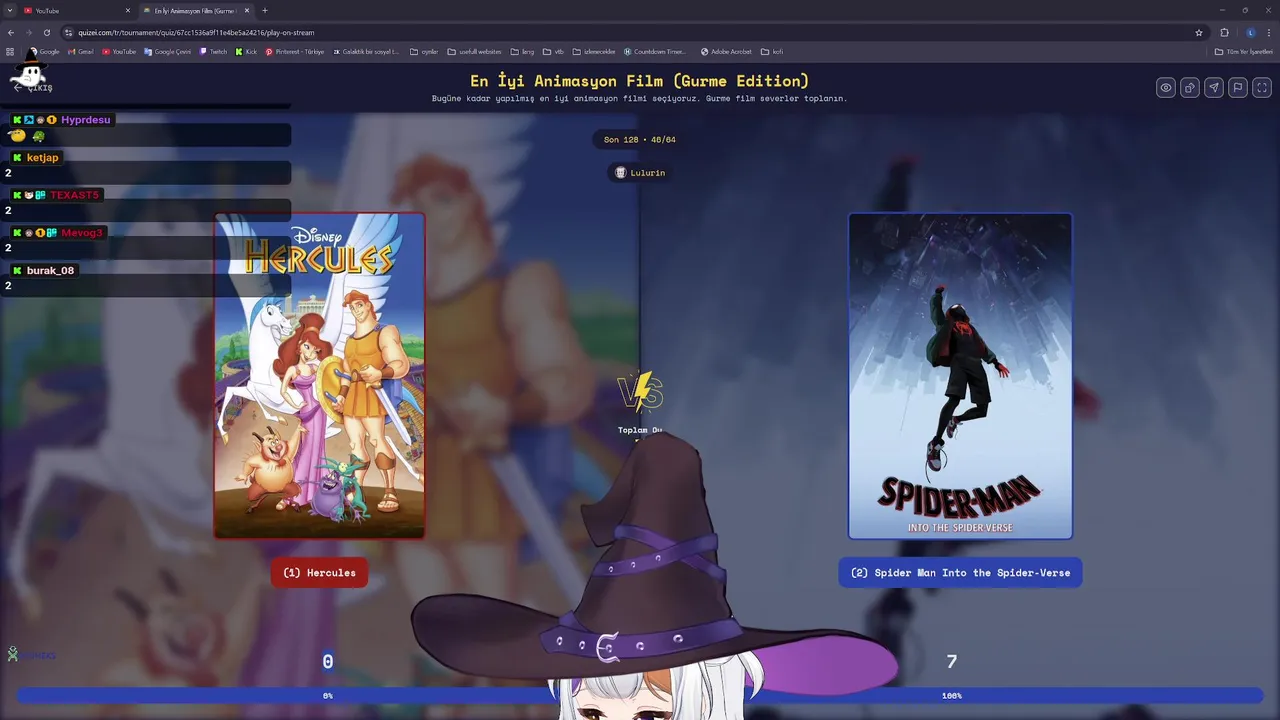Open Chrome three-dot menu
This screenshot has height=720, width=1280.
(1268, 32)
